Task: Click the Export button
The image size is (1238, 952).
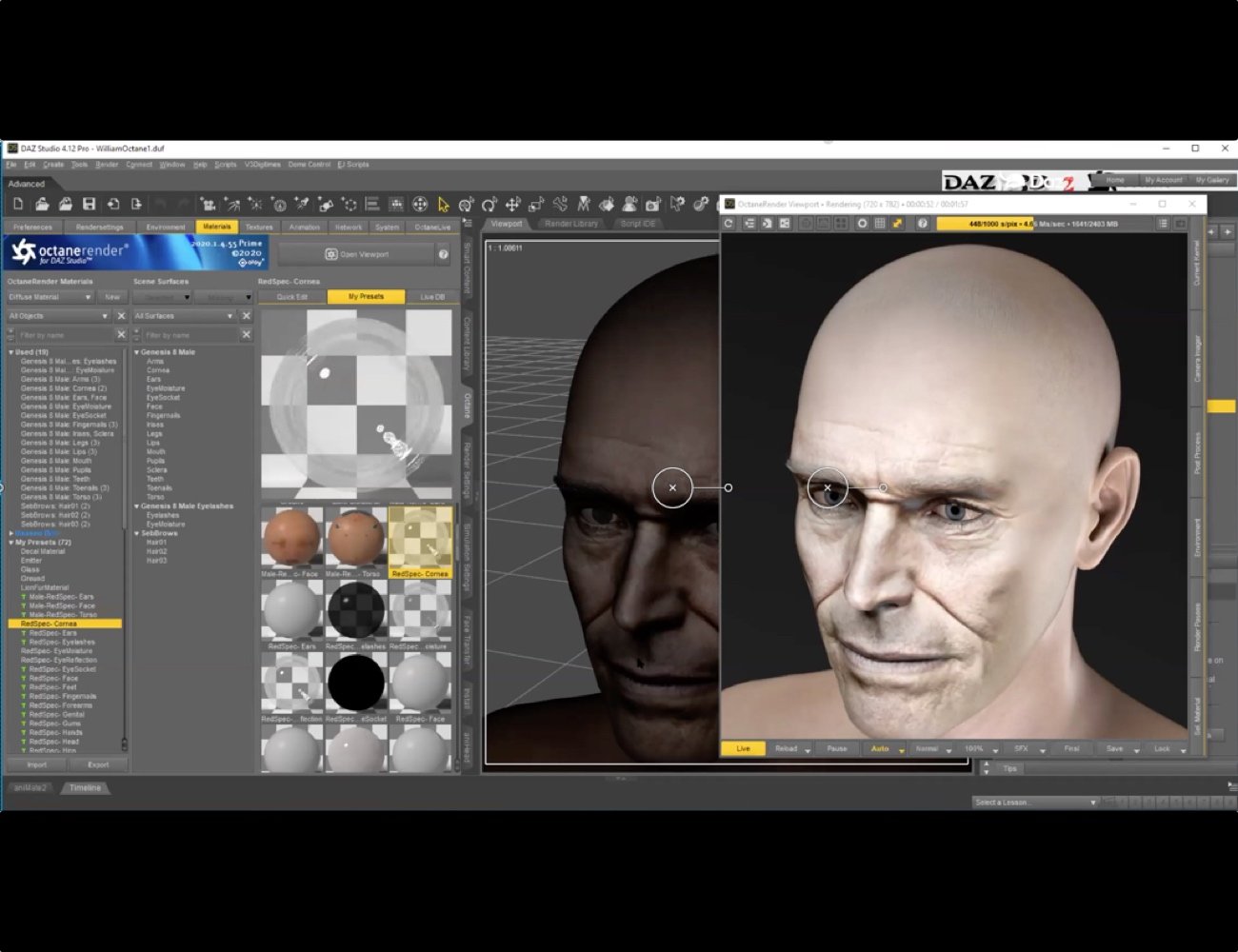Action: pyautogui.click(x=98, y=764)
